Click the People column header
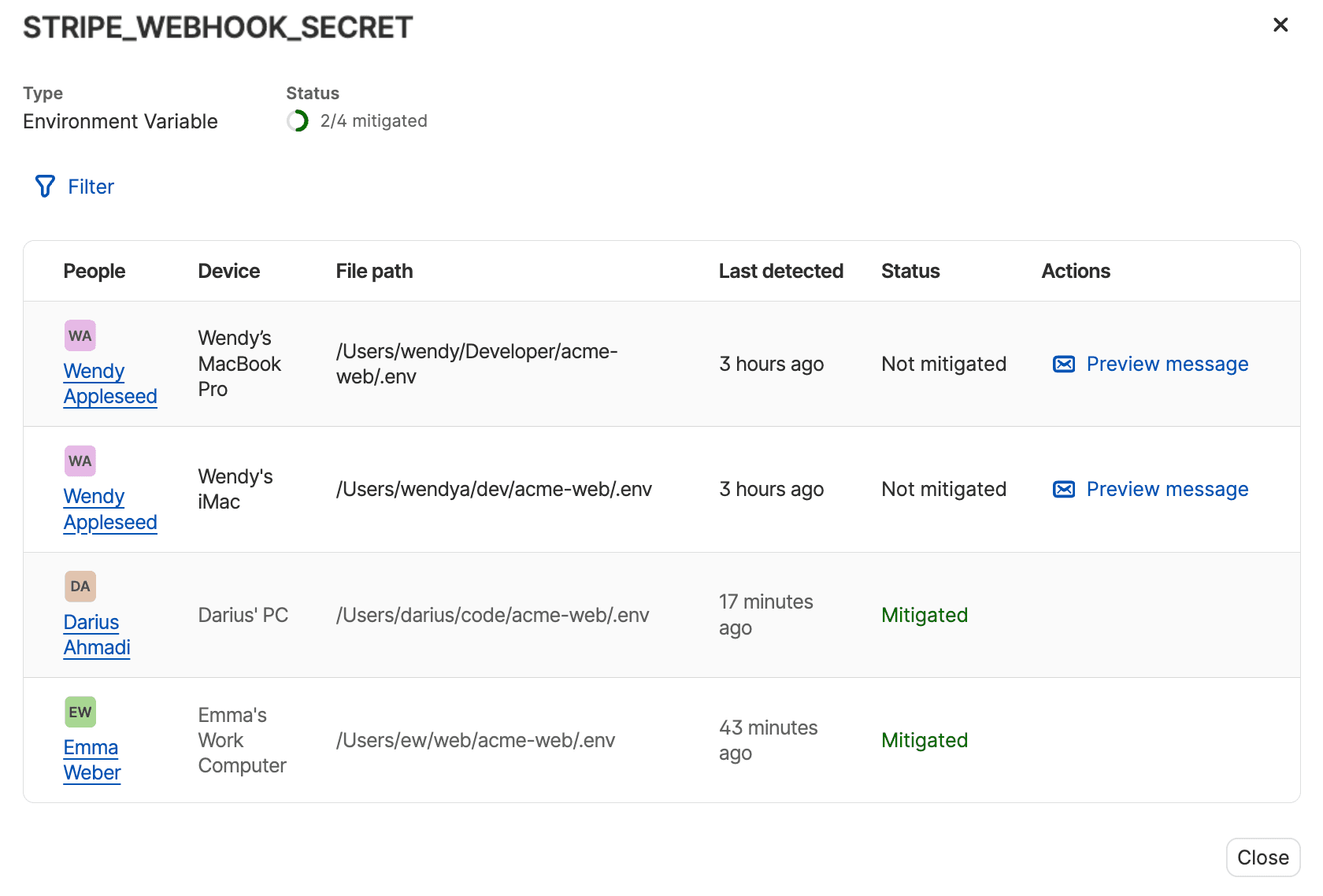Image resolution: width=1323 pixels, height=896 pixels. [x=94, y=271]
